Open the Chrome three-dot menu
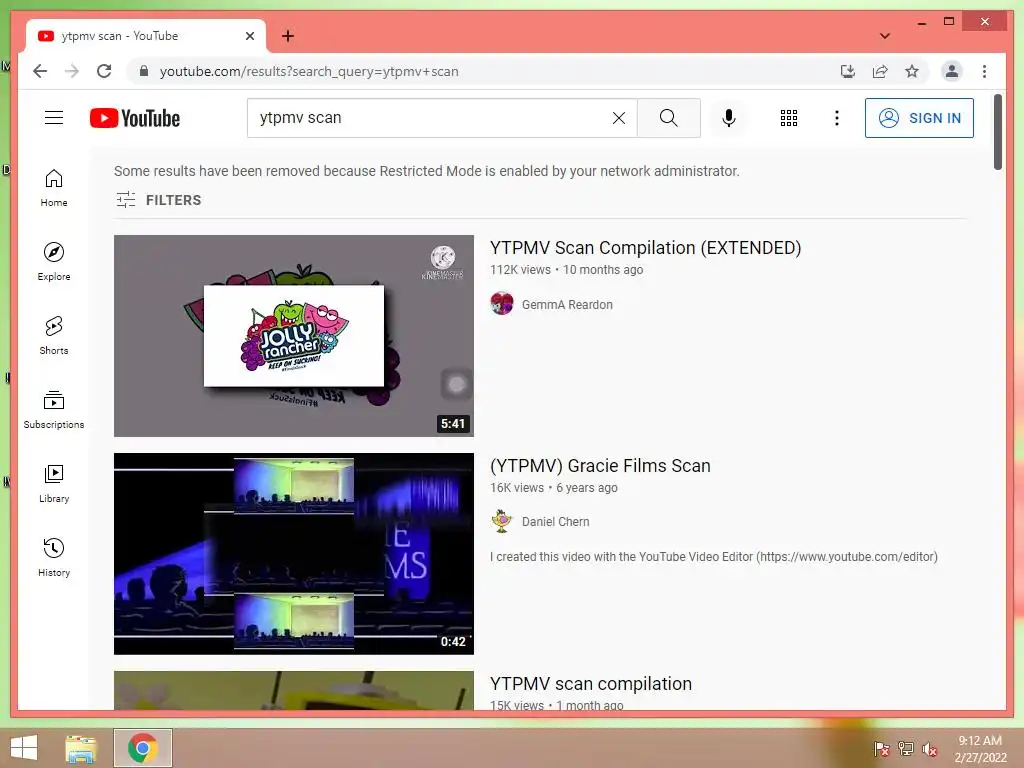This screenshot has width=1024, height=768. click(984, 71)
